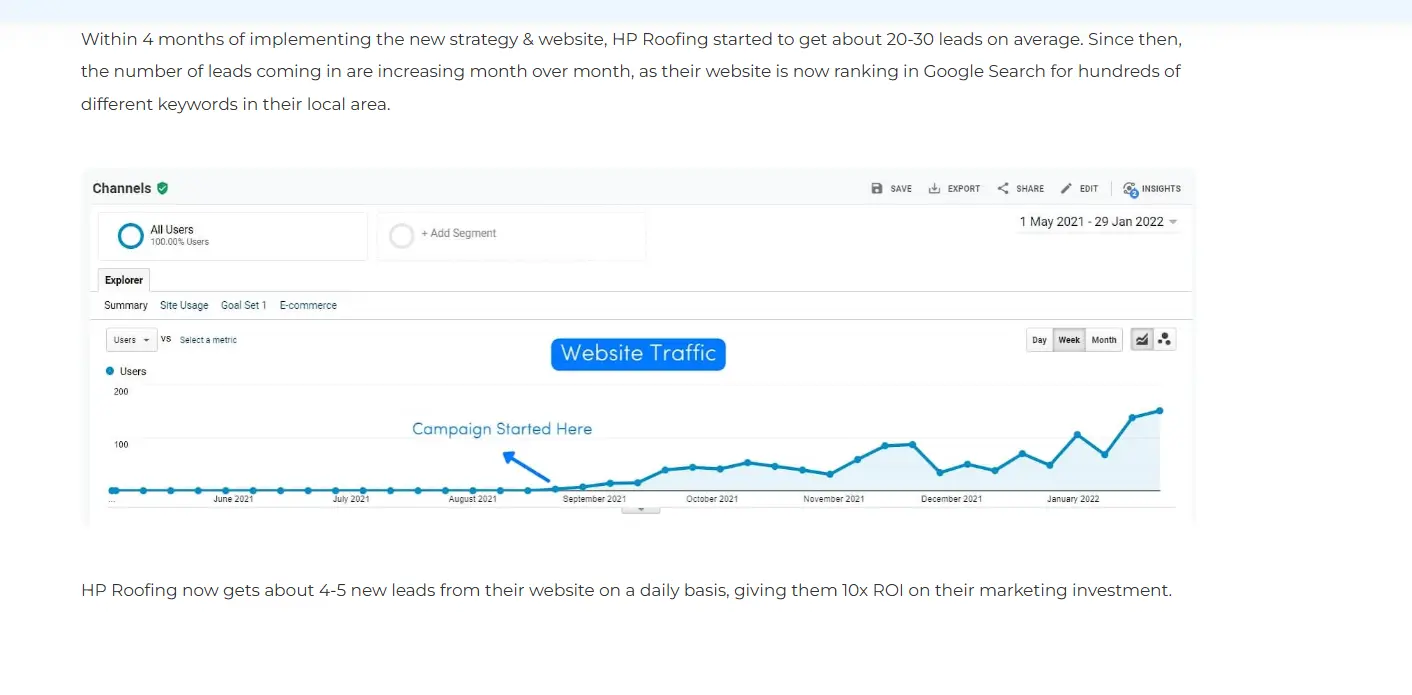Open the date range dropdown

[x=1098, y=222]
